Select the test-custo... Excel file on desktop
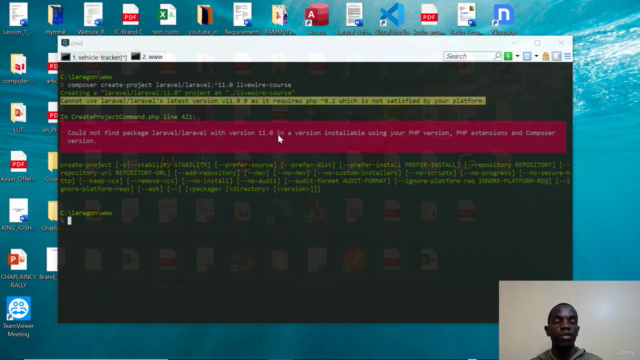Screen dimensions: 640x360 167,19
